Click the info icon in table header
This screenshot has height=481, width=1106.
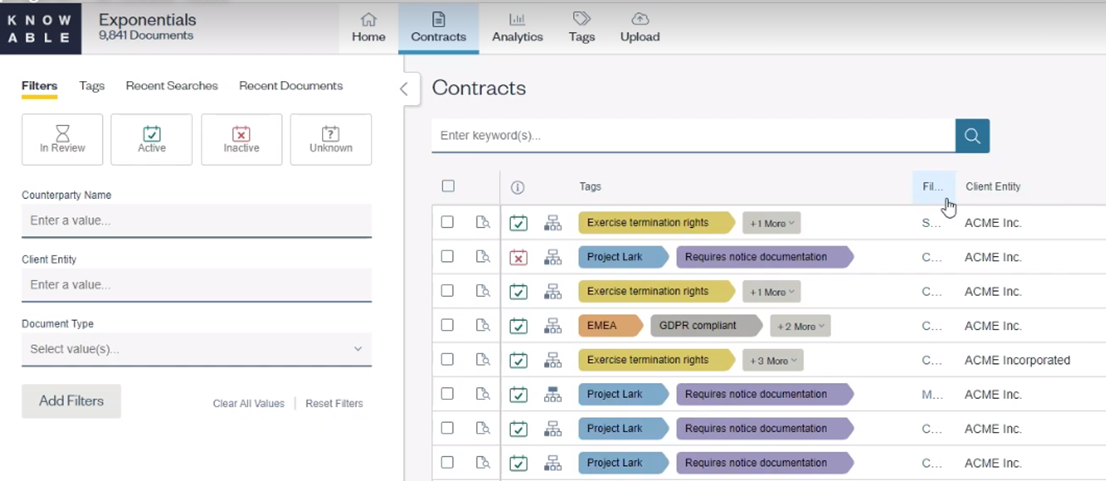pyautogui.click(x=518, y=187)
